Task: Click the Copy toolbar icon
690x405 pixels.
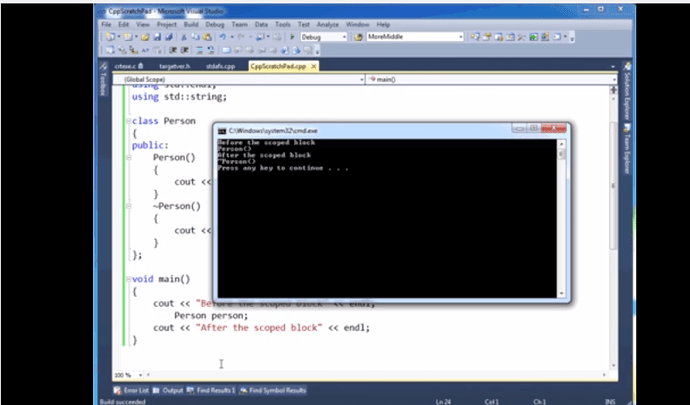Action: (x=195, y=37)
